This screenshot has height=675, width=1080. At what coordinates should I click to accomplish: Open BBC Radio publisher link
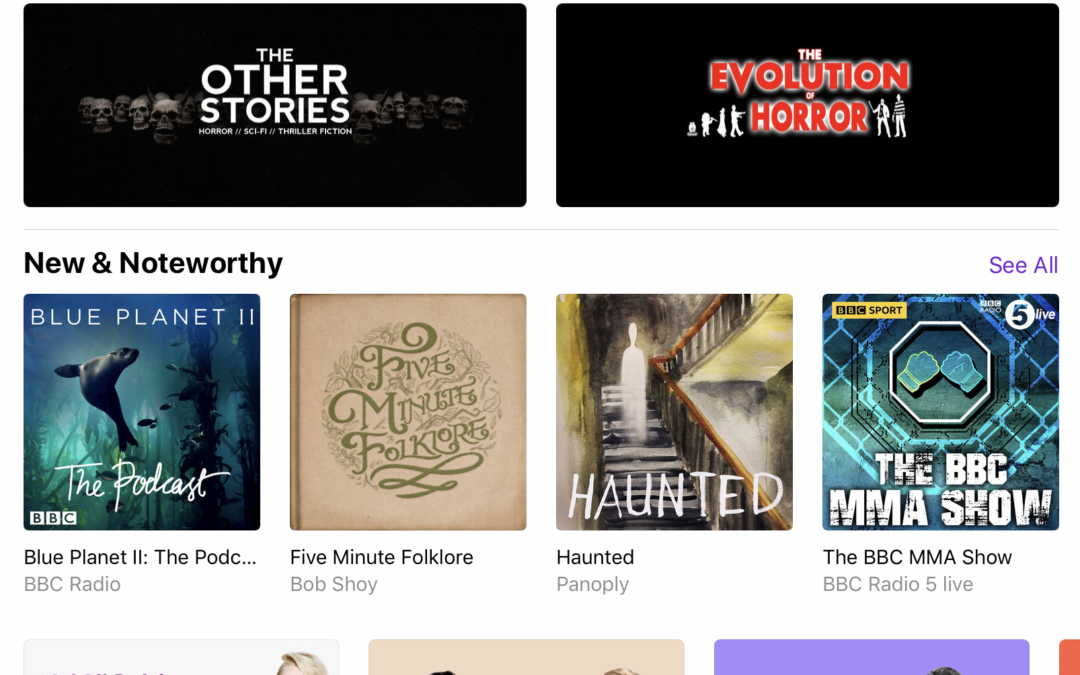(x=72, y=584)
